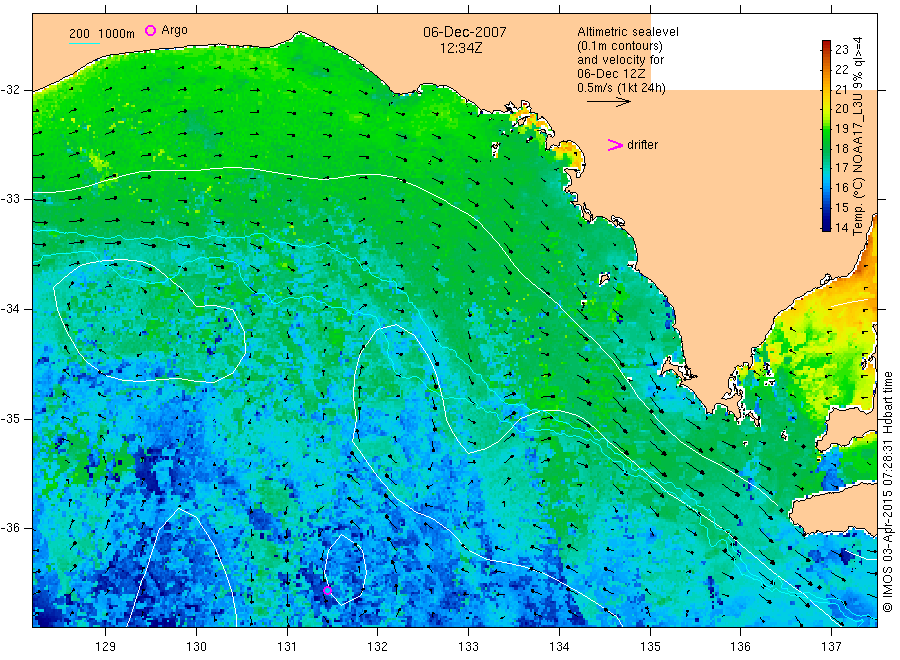This screenshot has height=660, width=900.
Task: Click the longitude axis label 131
Action: click(x=287, y=647)
